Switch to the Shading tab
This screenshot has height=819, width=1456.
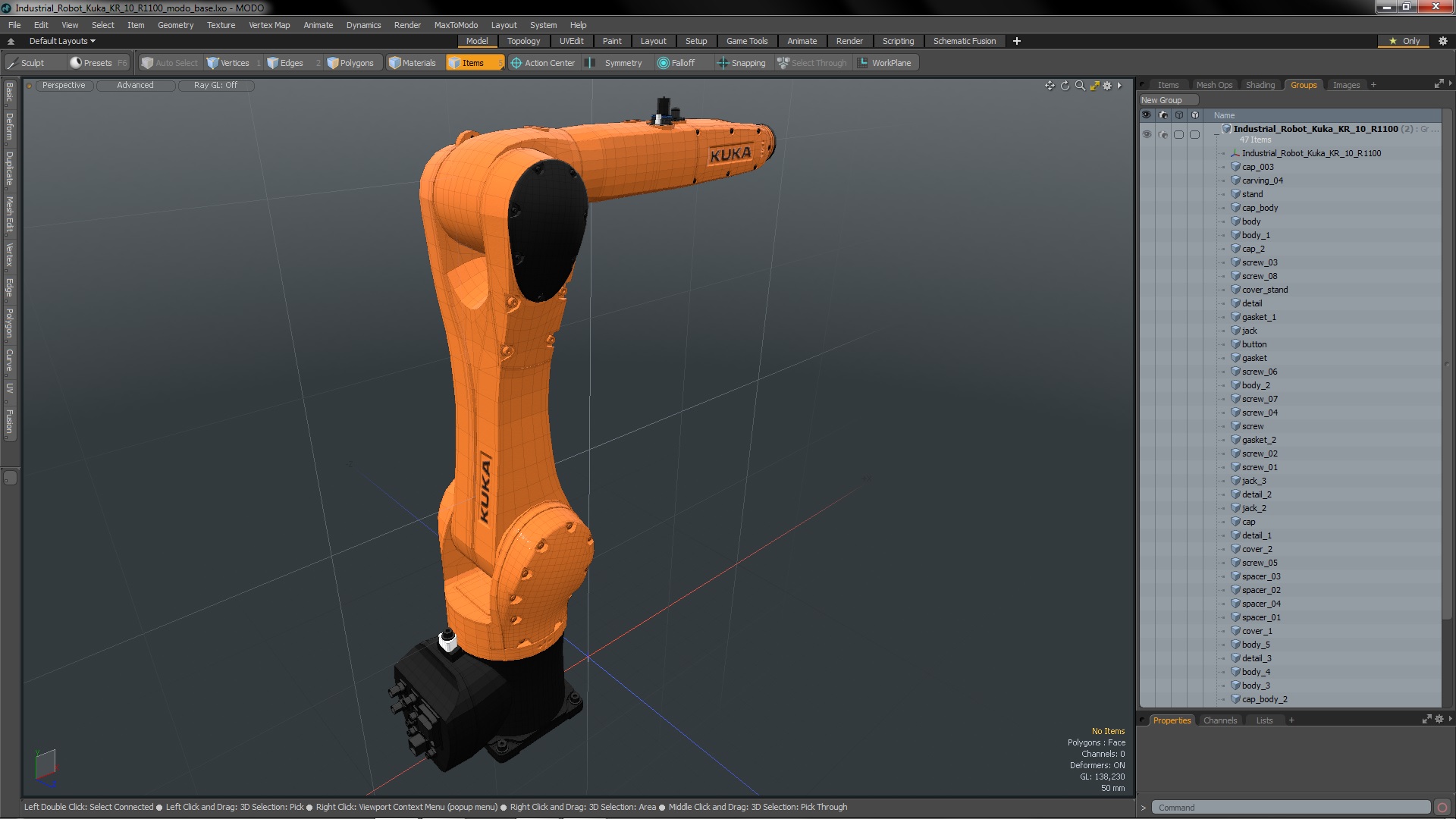click(1260, 85)
